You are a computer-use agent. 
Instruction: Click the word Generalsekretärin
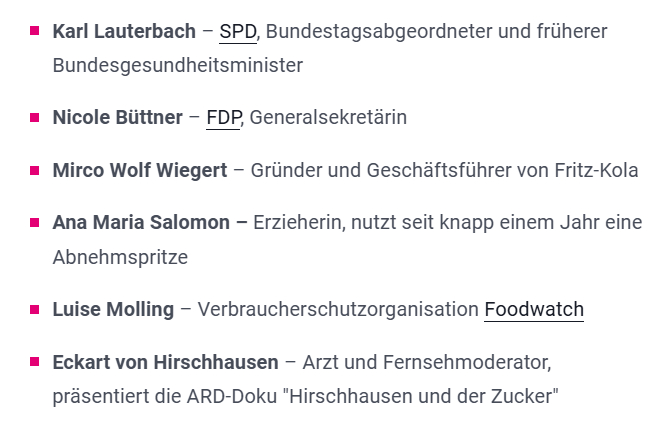[328, 118]
